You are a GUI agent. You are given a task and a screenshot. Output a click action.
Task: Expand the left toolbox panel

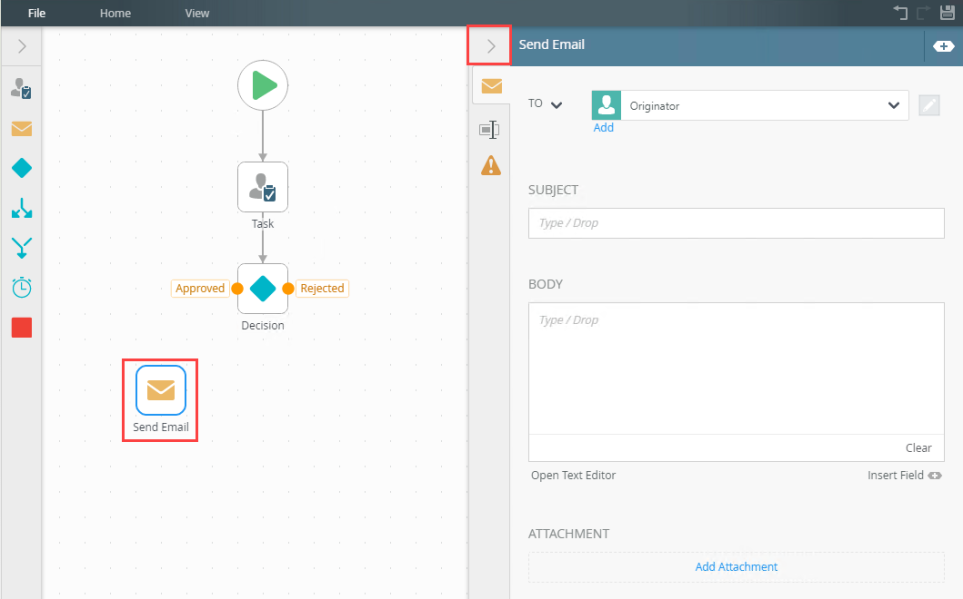click(21, 46)
